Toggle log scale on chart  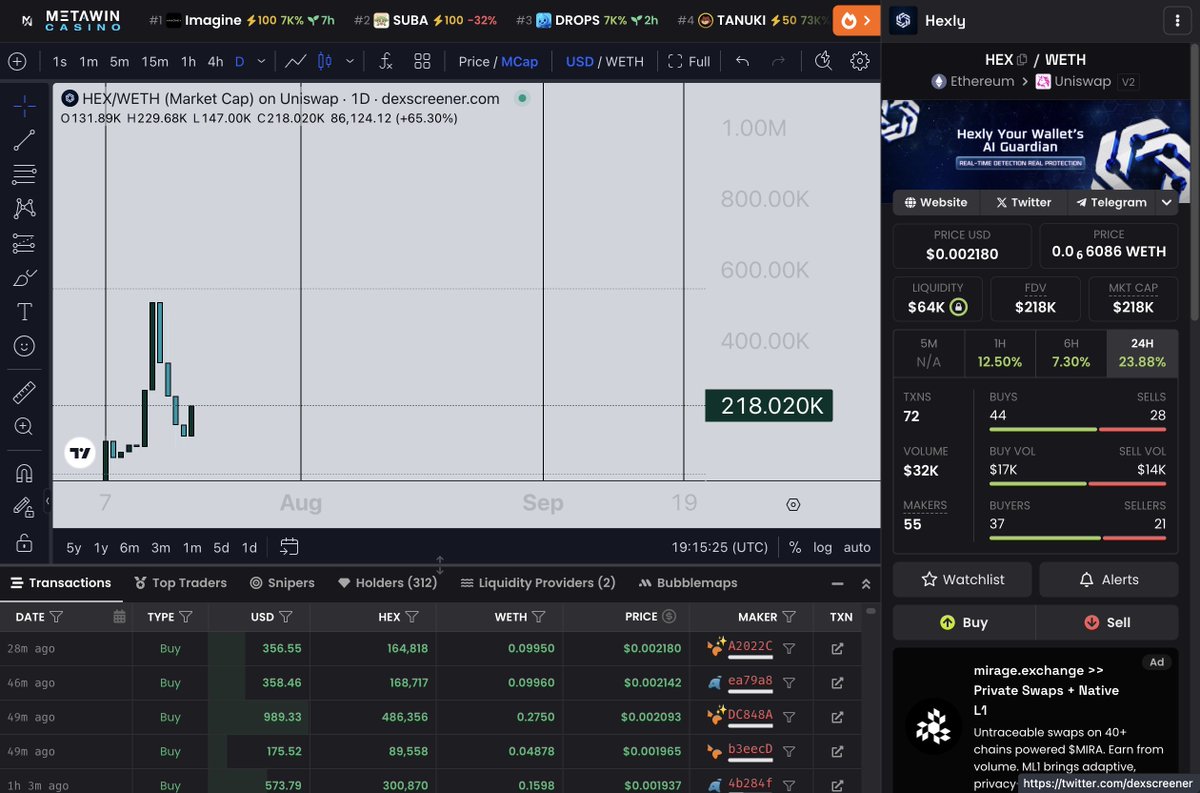point(822,547)
